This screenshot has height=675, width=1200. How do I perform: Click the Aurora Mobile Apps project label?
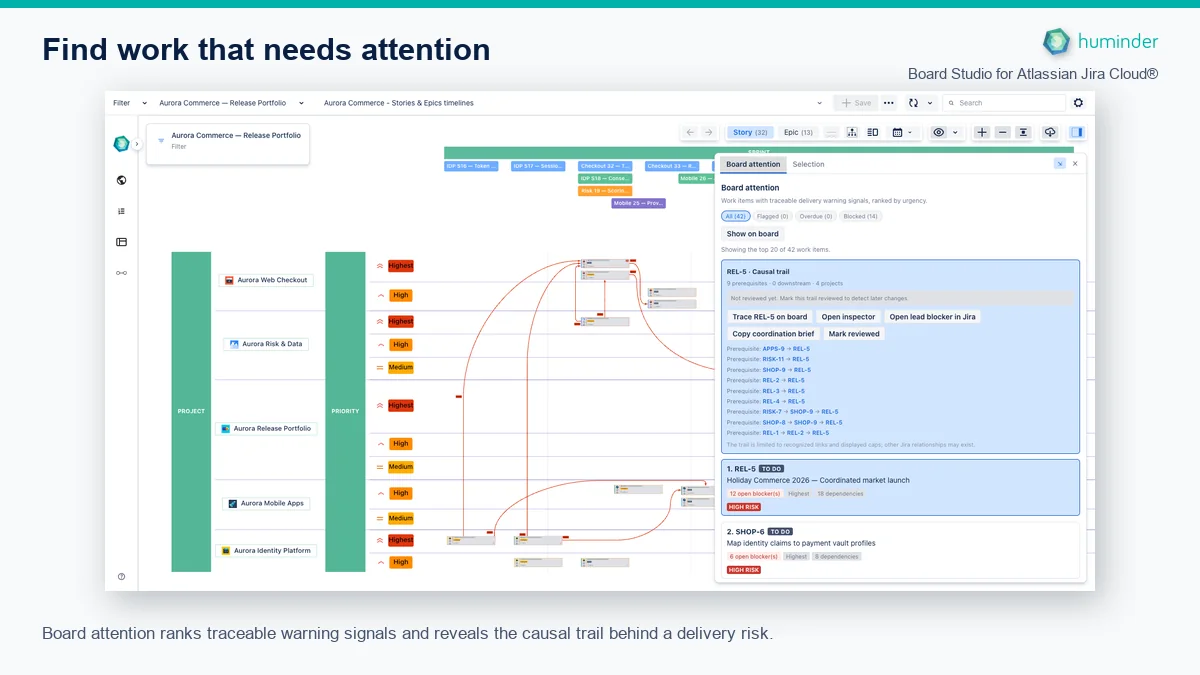click(266, 503)
